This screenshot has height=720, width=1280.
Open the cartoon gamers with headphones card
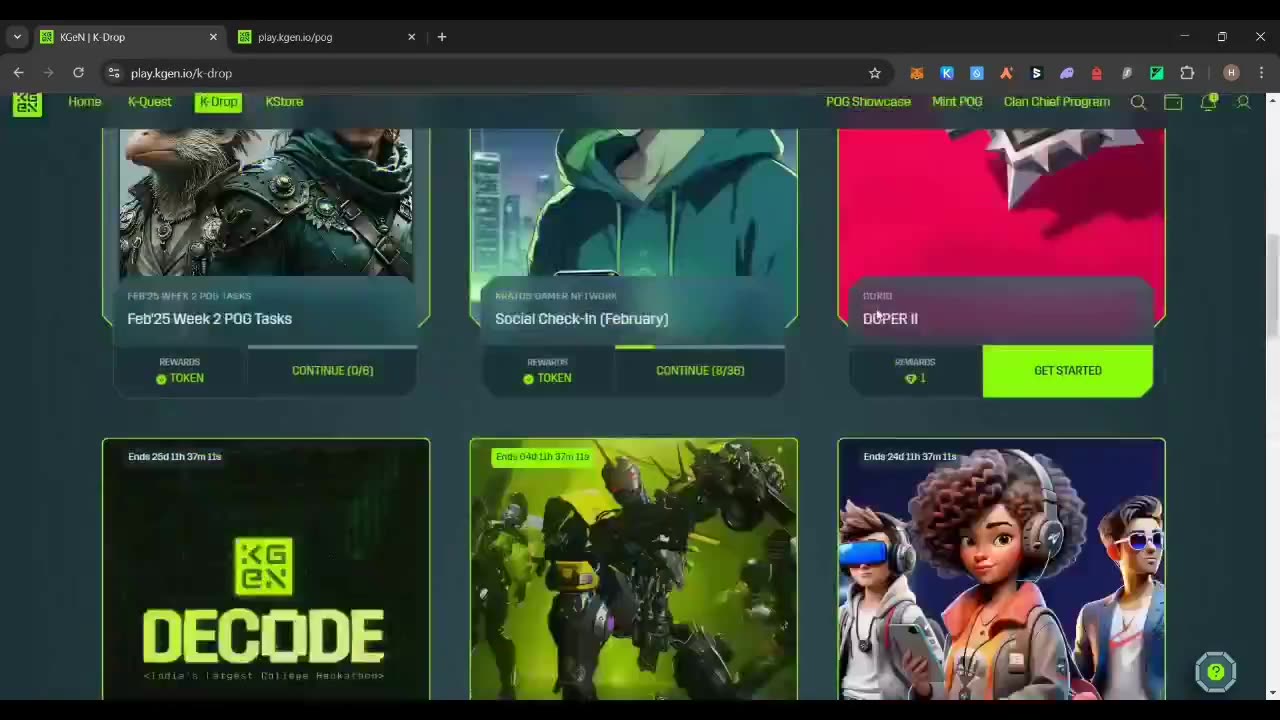[x=1001, y=569]
